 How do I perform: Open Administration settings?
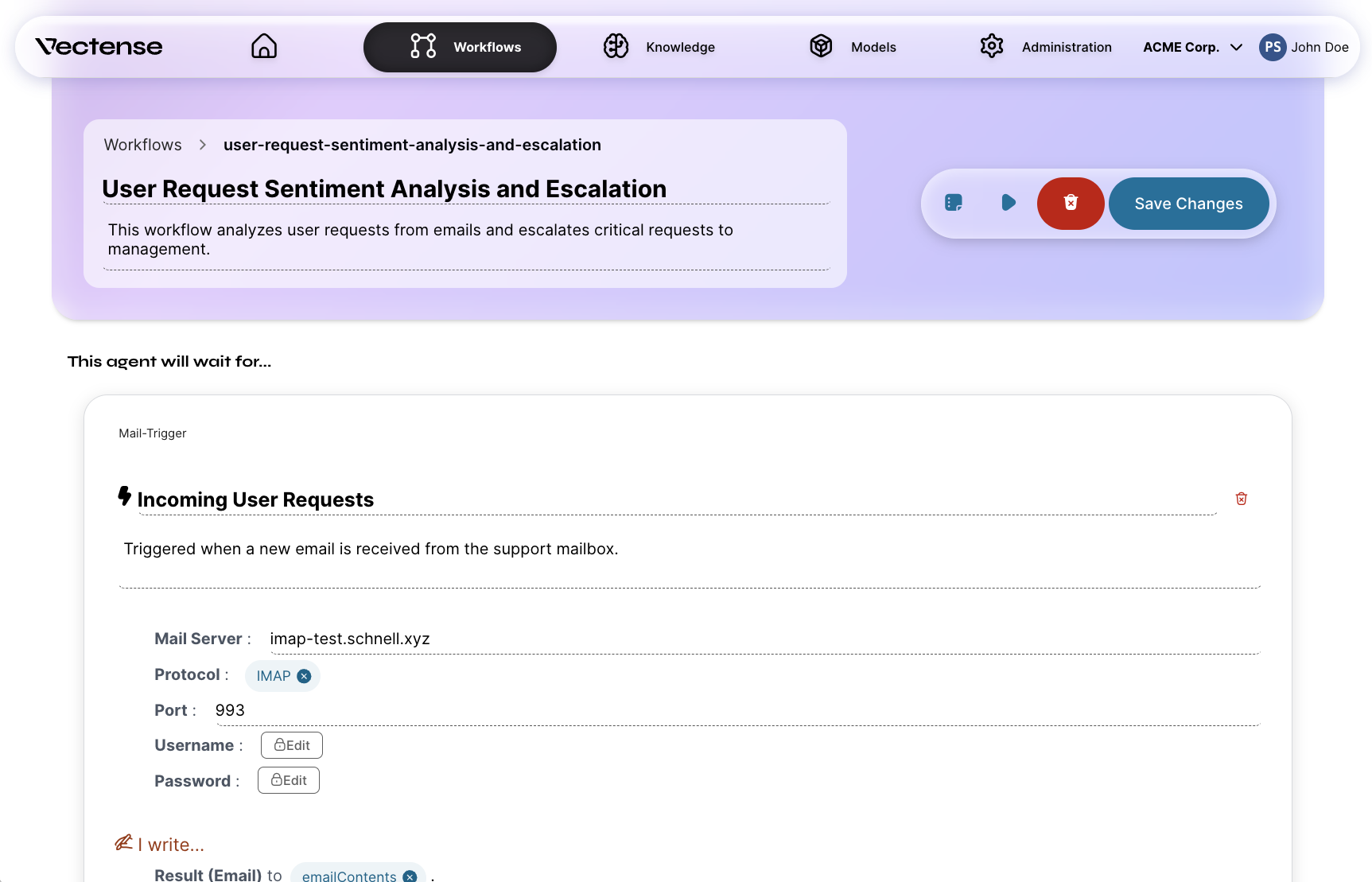tap(1046, 47)
